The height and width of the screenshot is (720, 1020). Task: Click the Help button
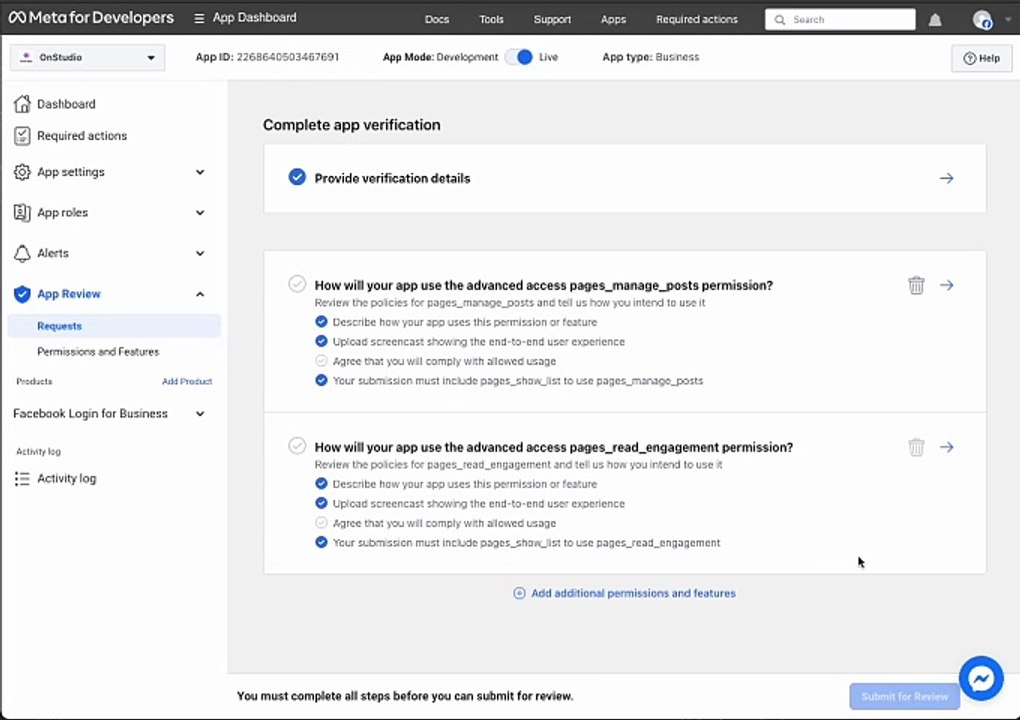(x=981, y=58)
